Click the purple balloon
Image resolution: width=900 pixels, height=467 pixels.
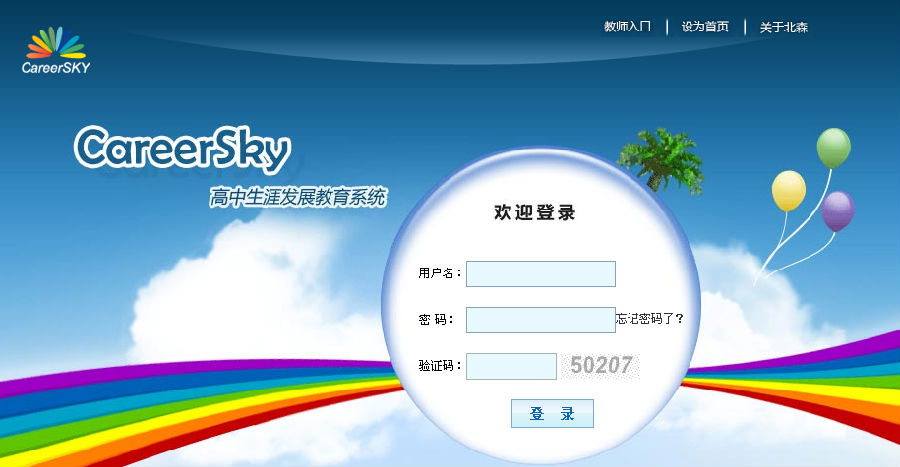click(x=837, y=211)
